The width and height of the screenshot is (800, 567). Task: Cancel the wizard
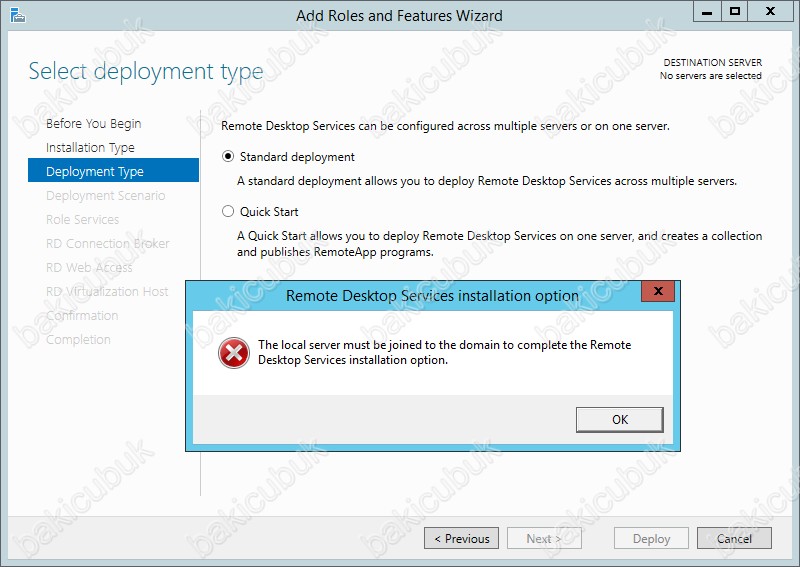[734, 538]
